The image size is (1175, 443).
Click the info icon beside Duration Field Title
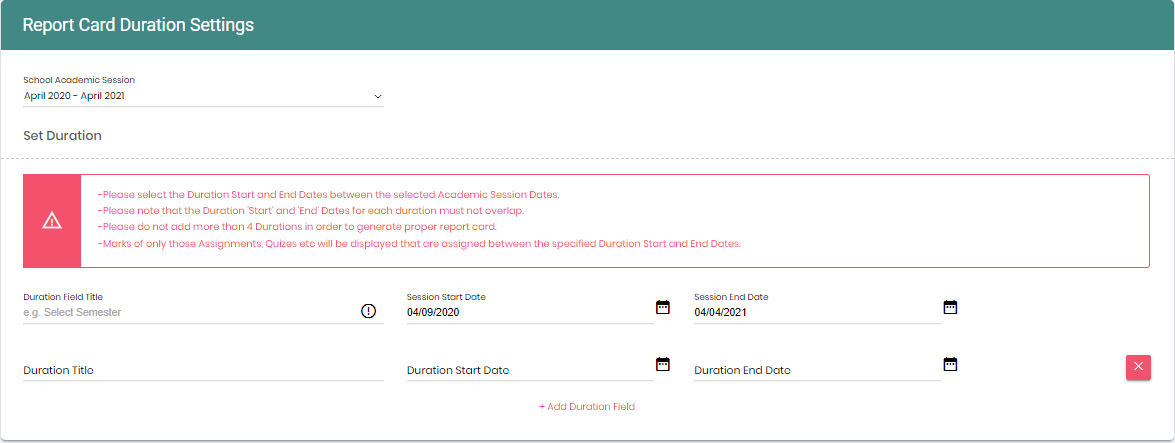pyautogui.click(x=369, y=311)
